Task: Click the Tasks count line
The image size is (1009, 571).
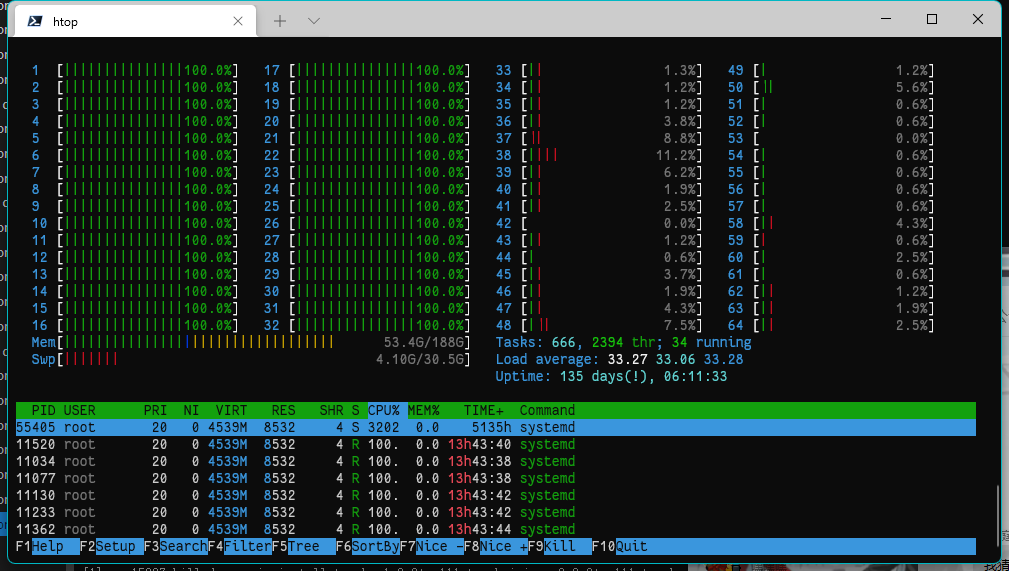Action: click(x=624, y=342)
